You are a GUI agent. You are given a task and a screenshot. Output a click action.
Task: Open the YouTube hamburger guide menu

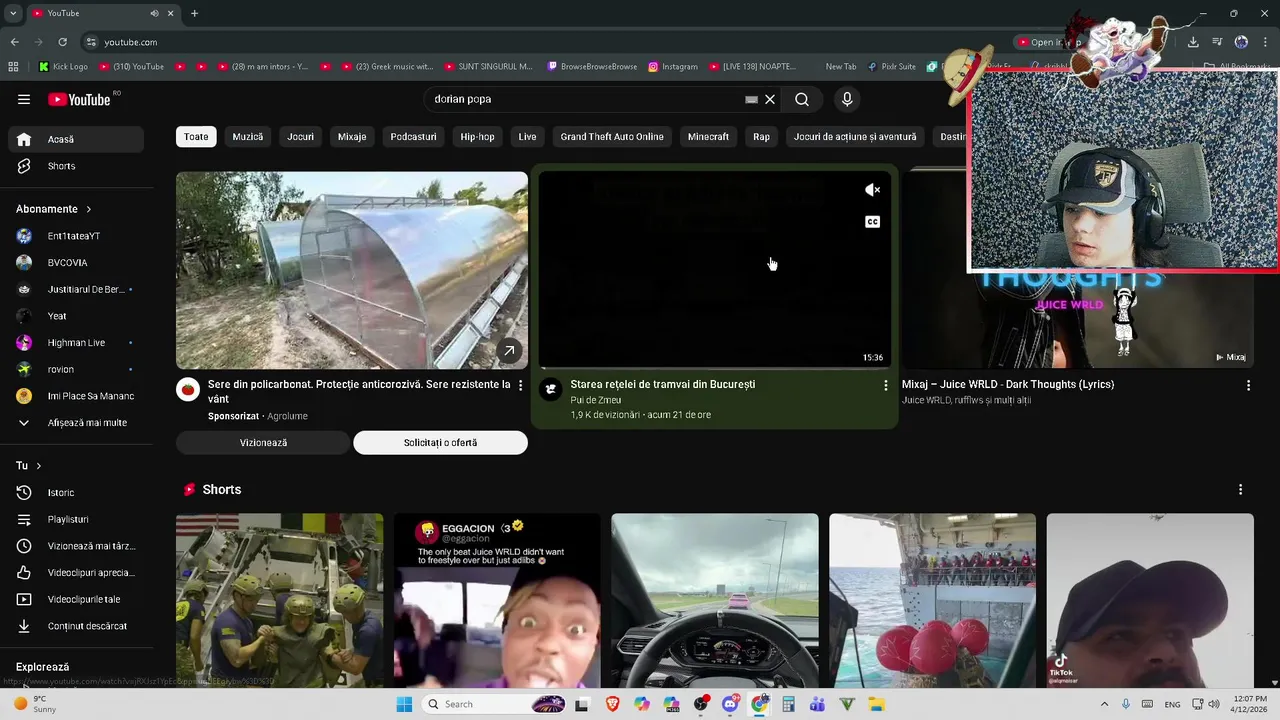24,99
